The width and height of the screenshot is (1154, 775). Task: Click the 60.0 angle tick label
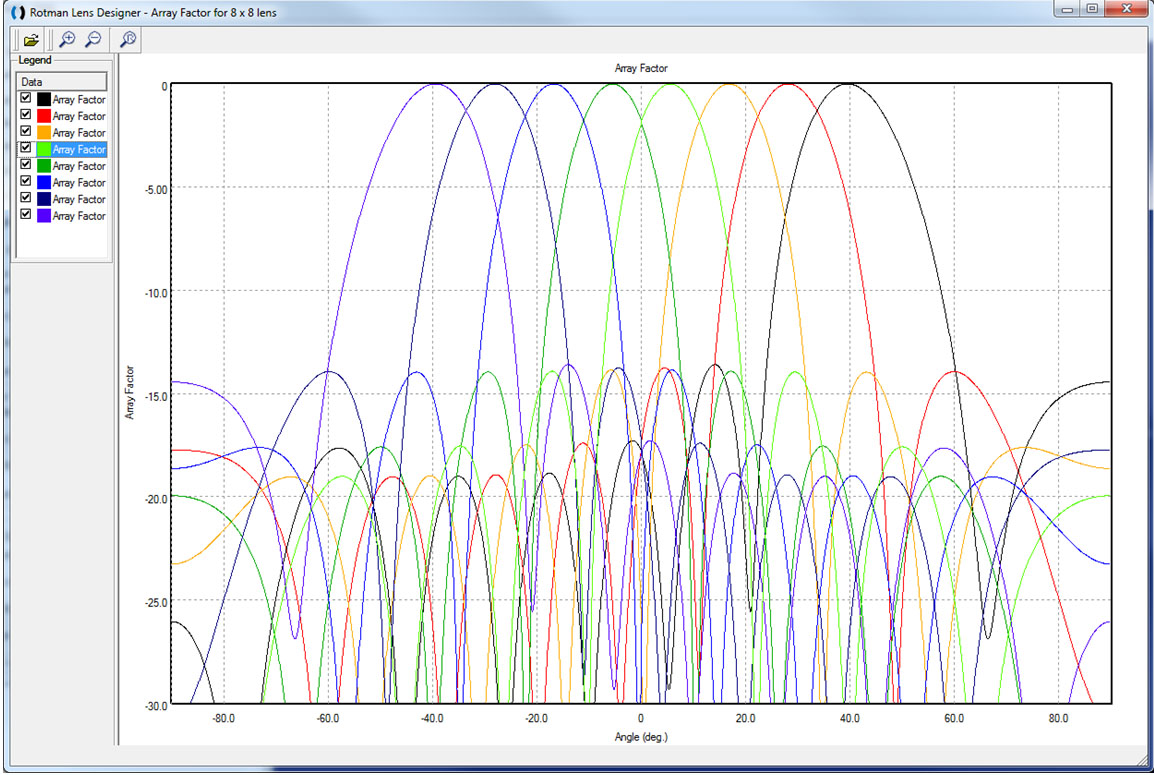pyautogui.click(x=954, y=718)
